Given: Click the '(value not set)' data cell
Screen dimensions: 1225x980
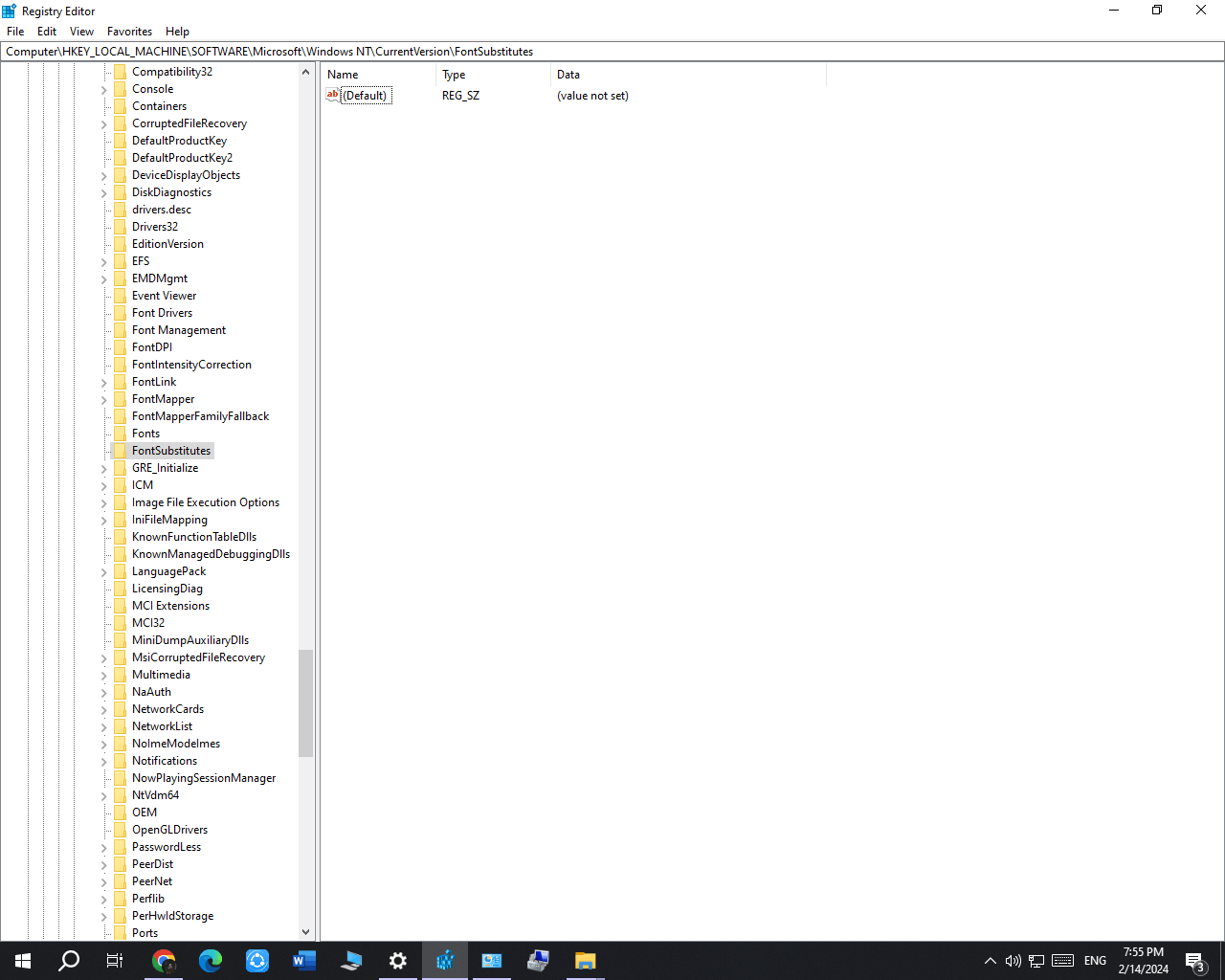Looking at the screenshot, I should pyautogui.click(x=592, y=96).
